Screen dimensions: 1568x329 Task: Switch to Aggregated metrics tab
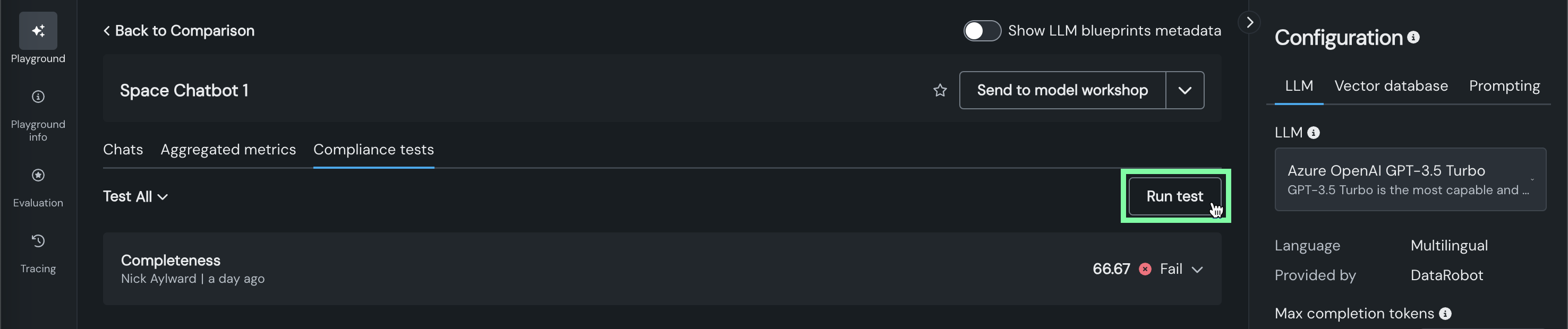228,150
